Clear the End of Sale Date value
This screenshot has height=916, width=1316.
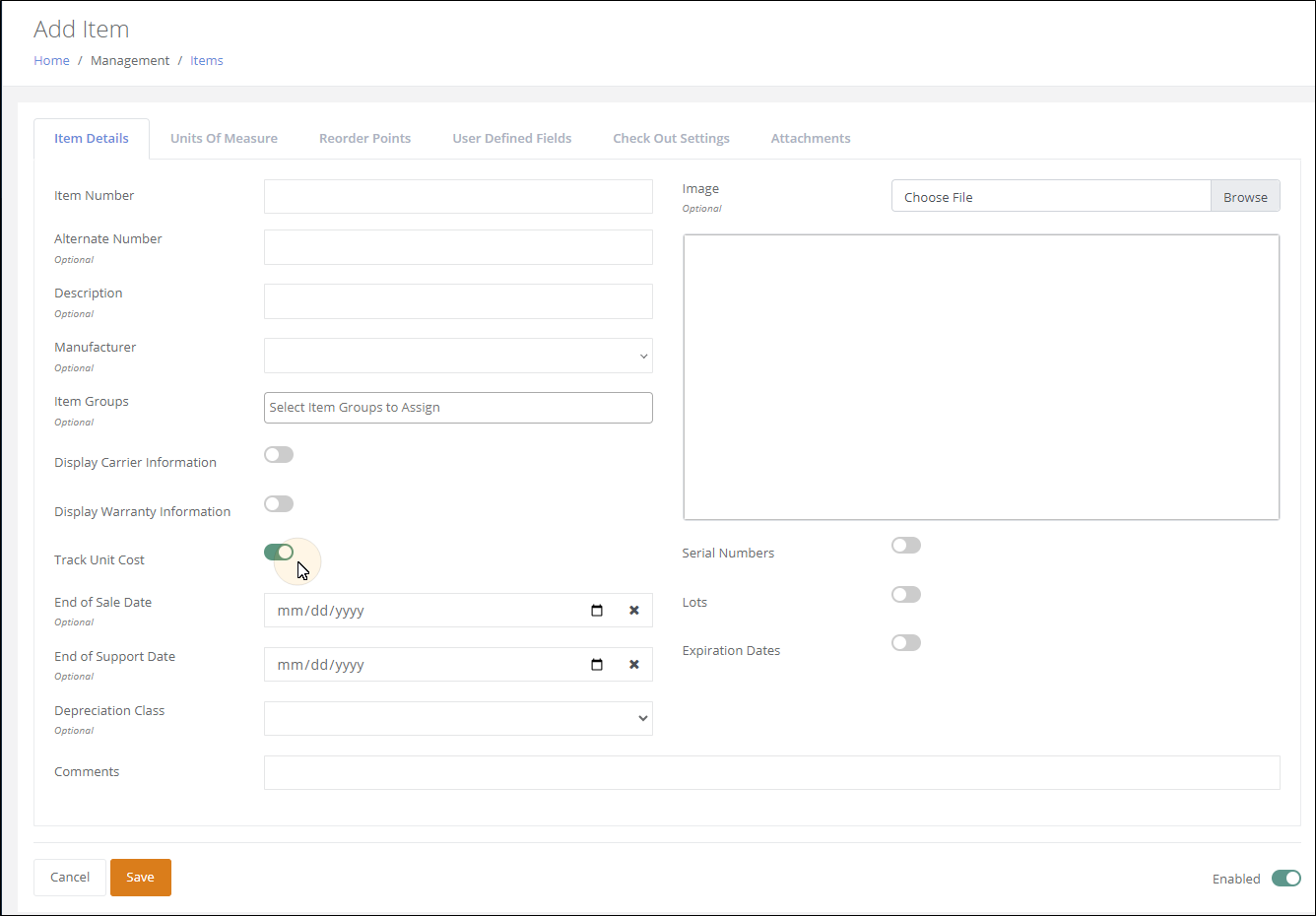(634, 611)
